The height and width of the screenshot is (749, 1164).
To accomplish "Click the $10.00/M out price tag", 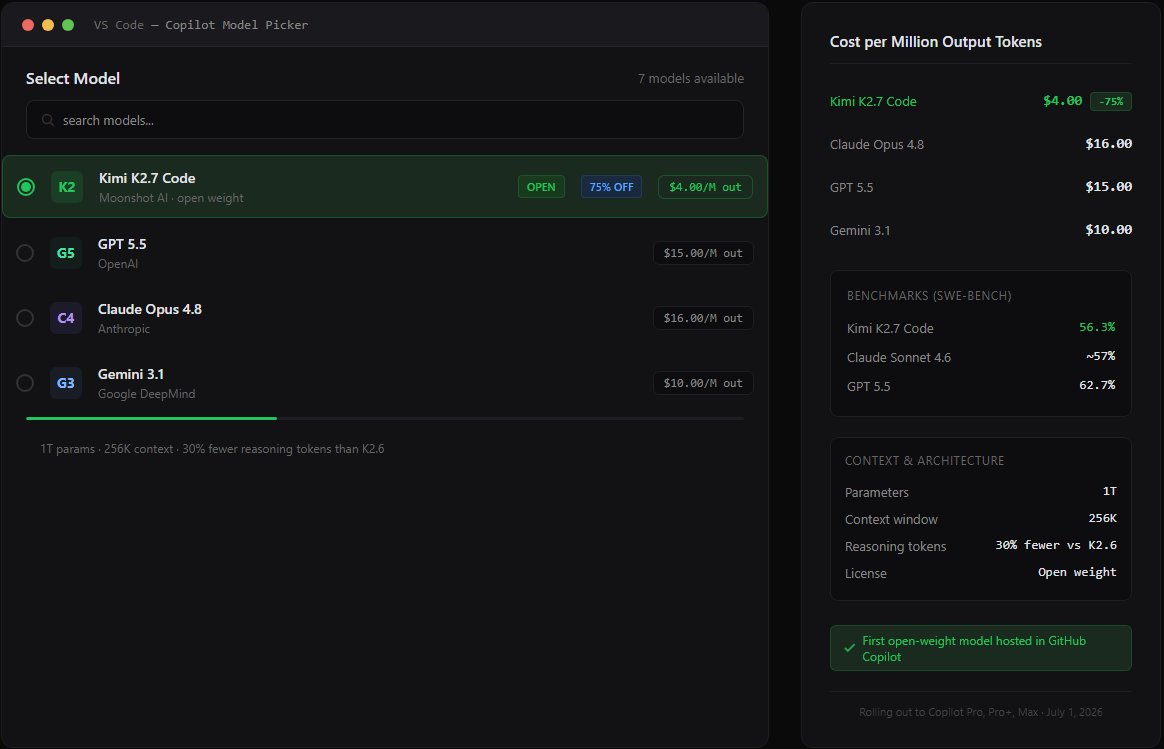I will point(703,383).
